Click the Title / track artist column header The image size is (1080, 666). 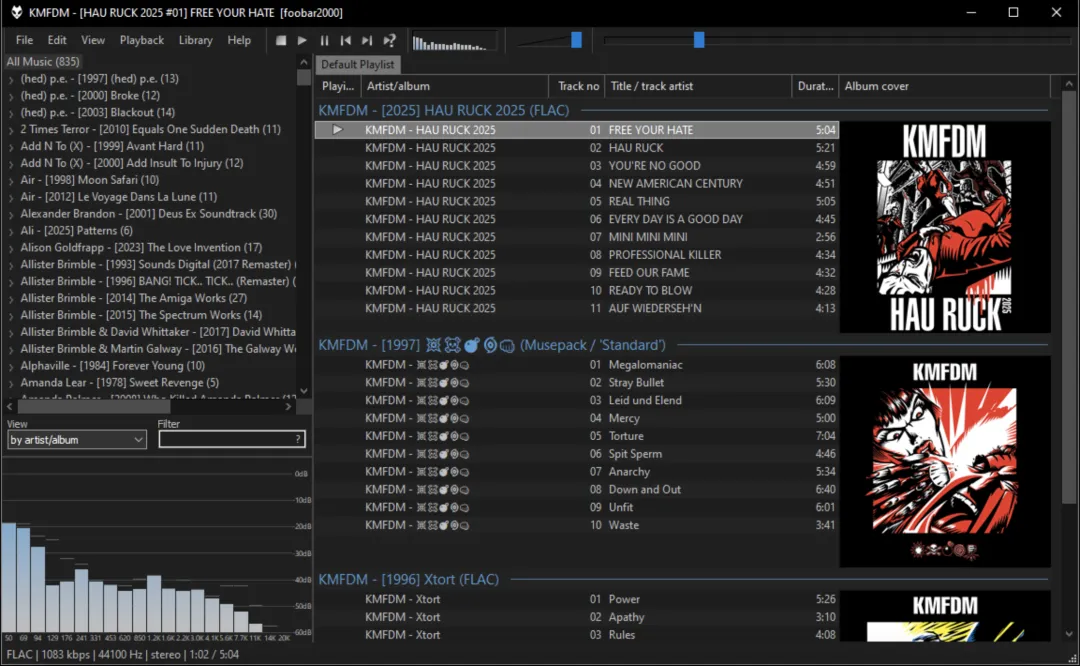pos(651,86)
